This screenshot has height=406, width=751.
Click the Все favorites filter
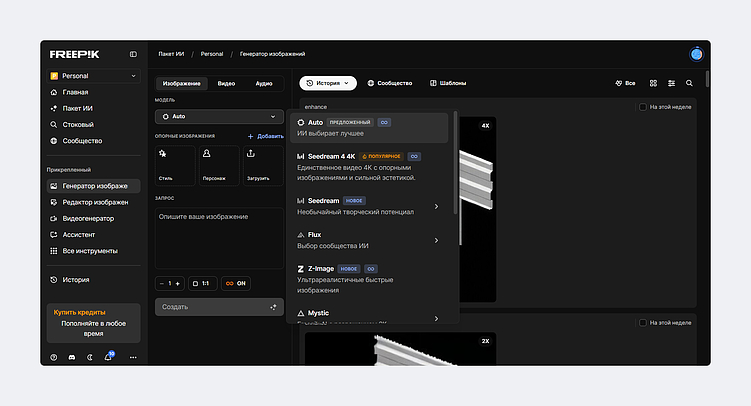pos(626,83)
